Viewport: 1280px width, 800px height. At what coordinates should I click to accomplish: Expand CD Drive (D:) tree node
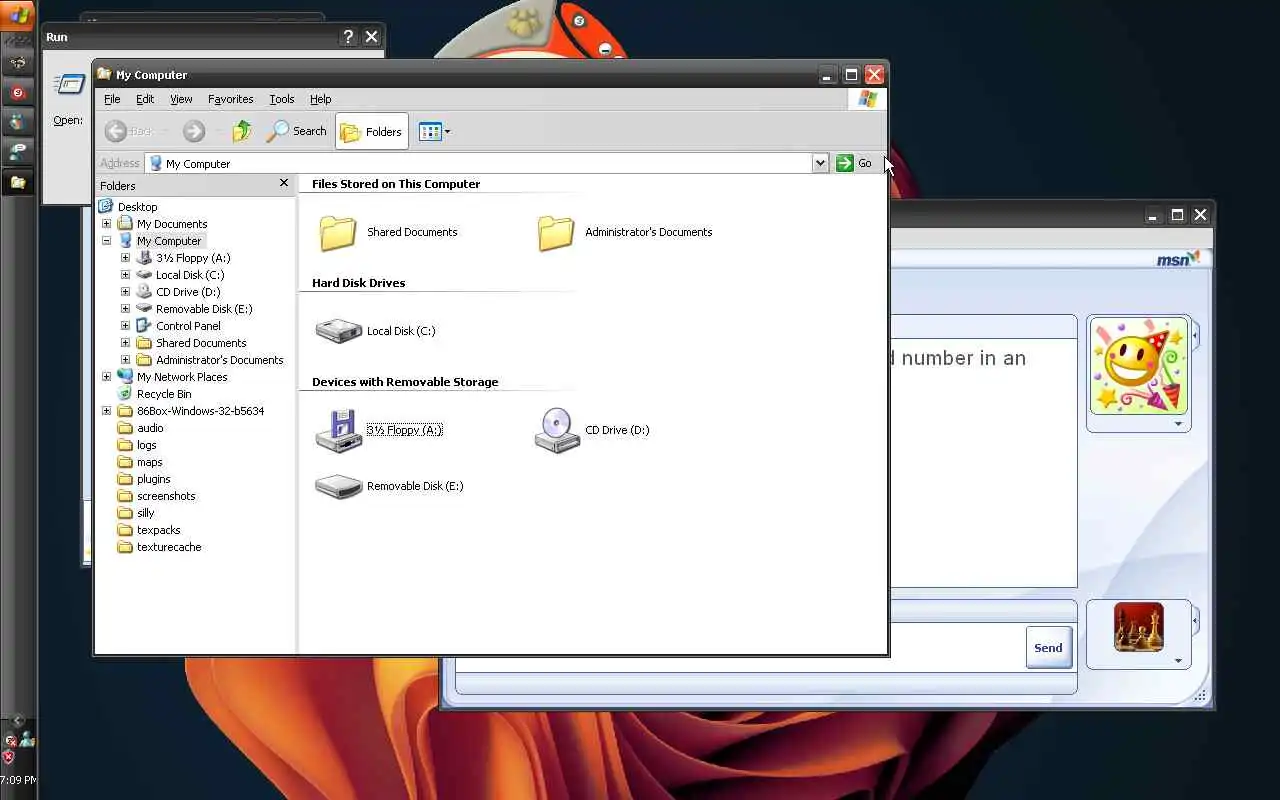[x=125, y=292]
